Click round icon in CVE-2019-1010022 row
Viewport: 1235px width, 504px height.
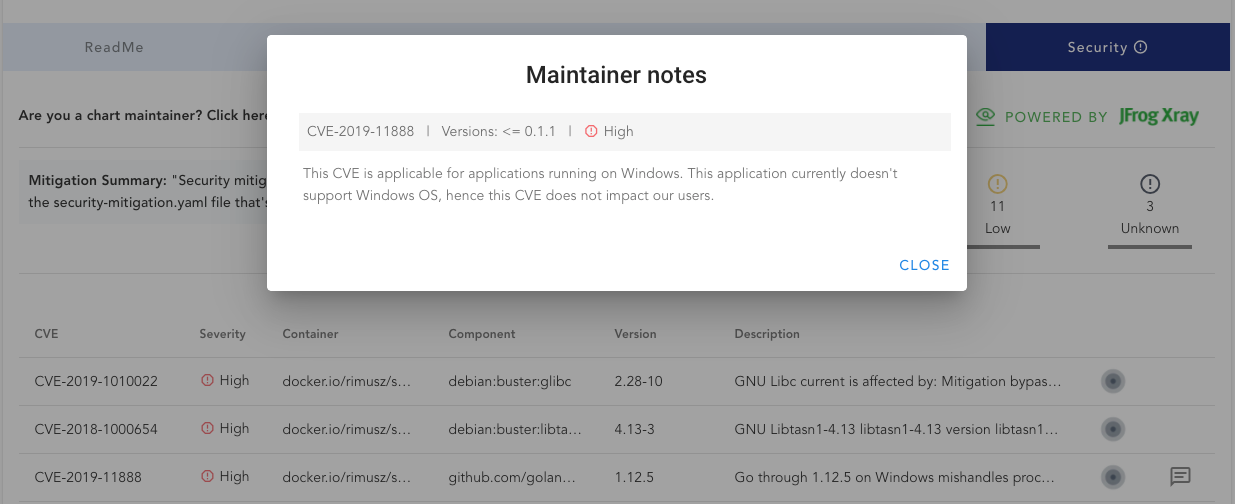tap(1112, 381)
